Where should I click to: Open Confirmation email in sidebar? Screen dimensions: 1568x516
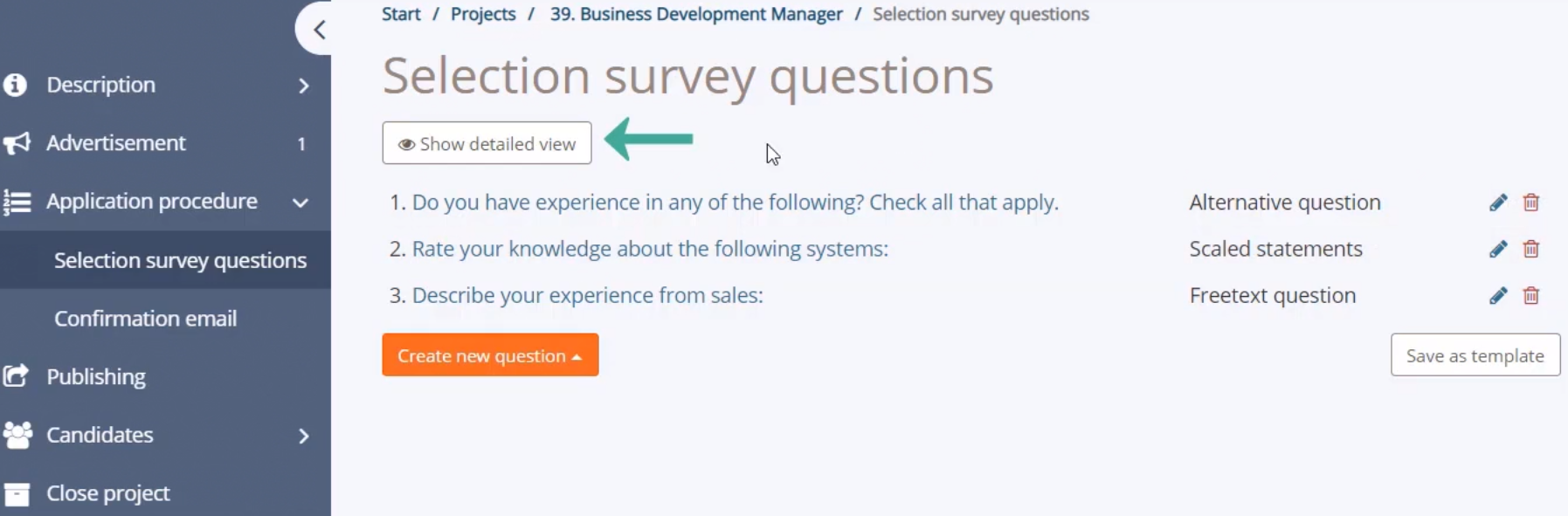pos(145,319)
